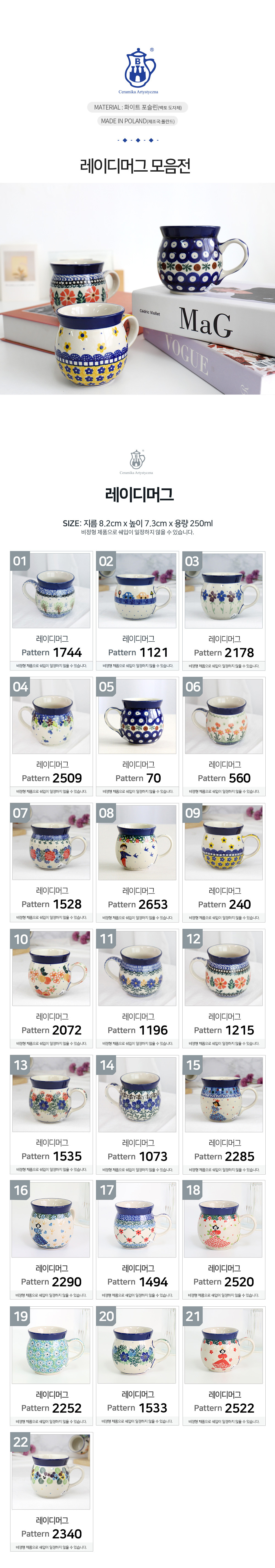Click the MATERIAL 화이트 포슬린 pill label
The width and height of the screenshot is (275, 1568).
tap(138, 107)
